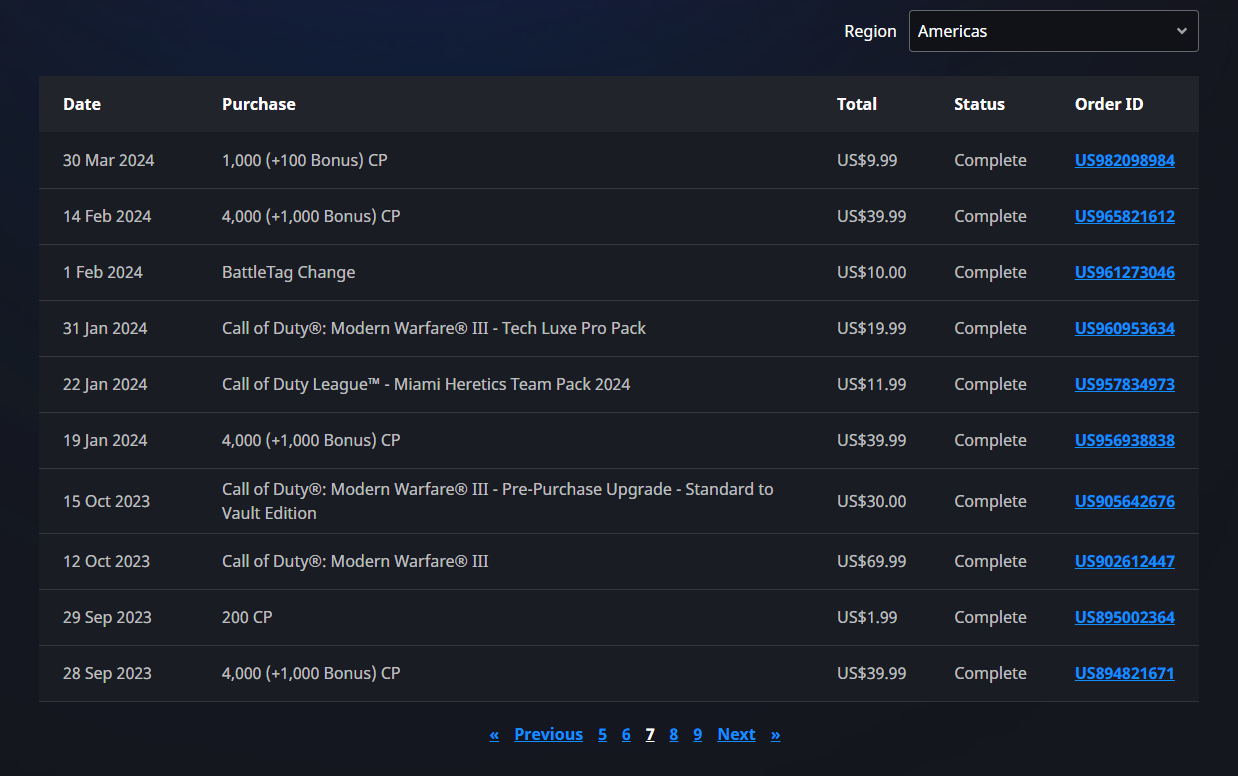Select the US$69.99 total cell
1238x776 pixels.
pos(872,561)
